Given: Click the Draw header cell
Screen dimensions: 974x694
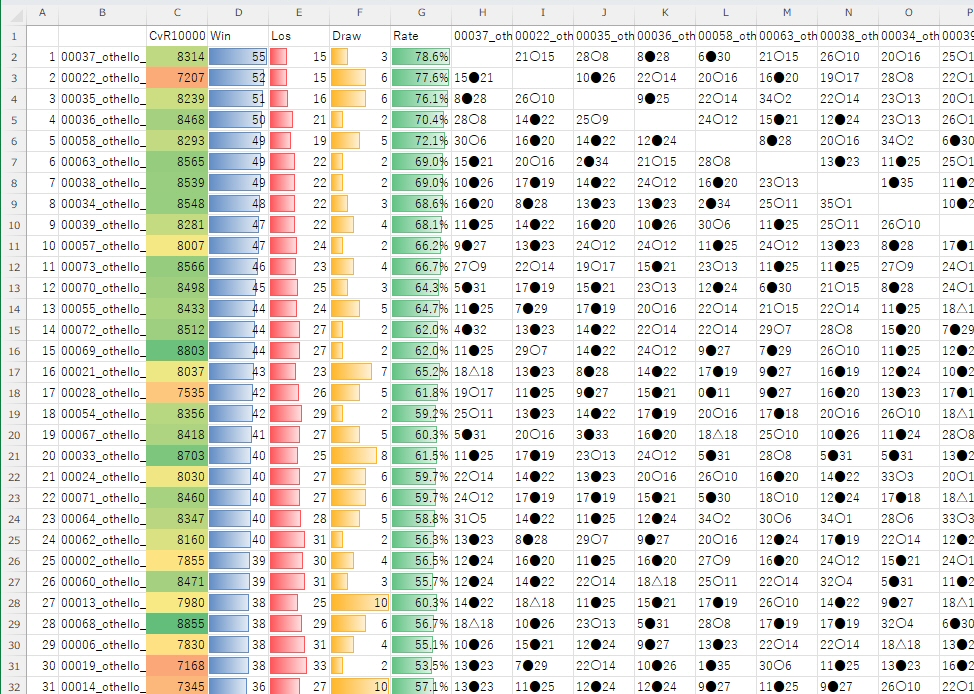Looking at the screenshot, I should (359, 35).
